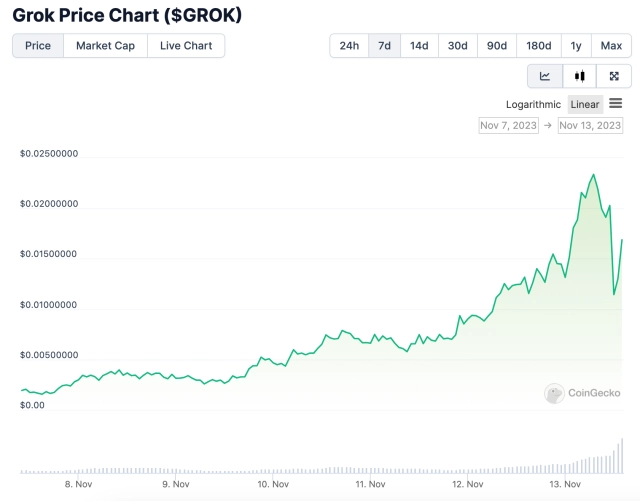Show the 30d price range
Image resolution: width=640 pixels, height=501 pixels.
tap(457, 46)
